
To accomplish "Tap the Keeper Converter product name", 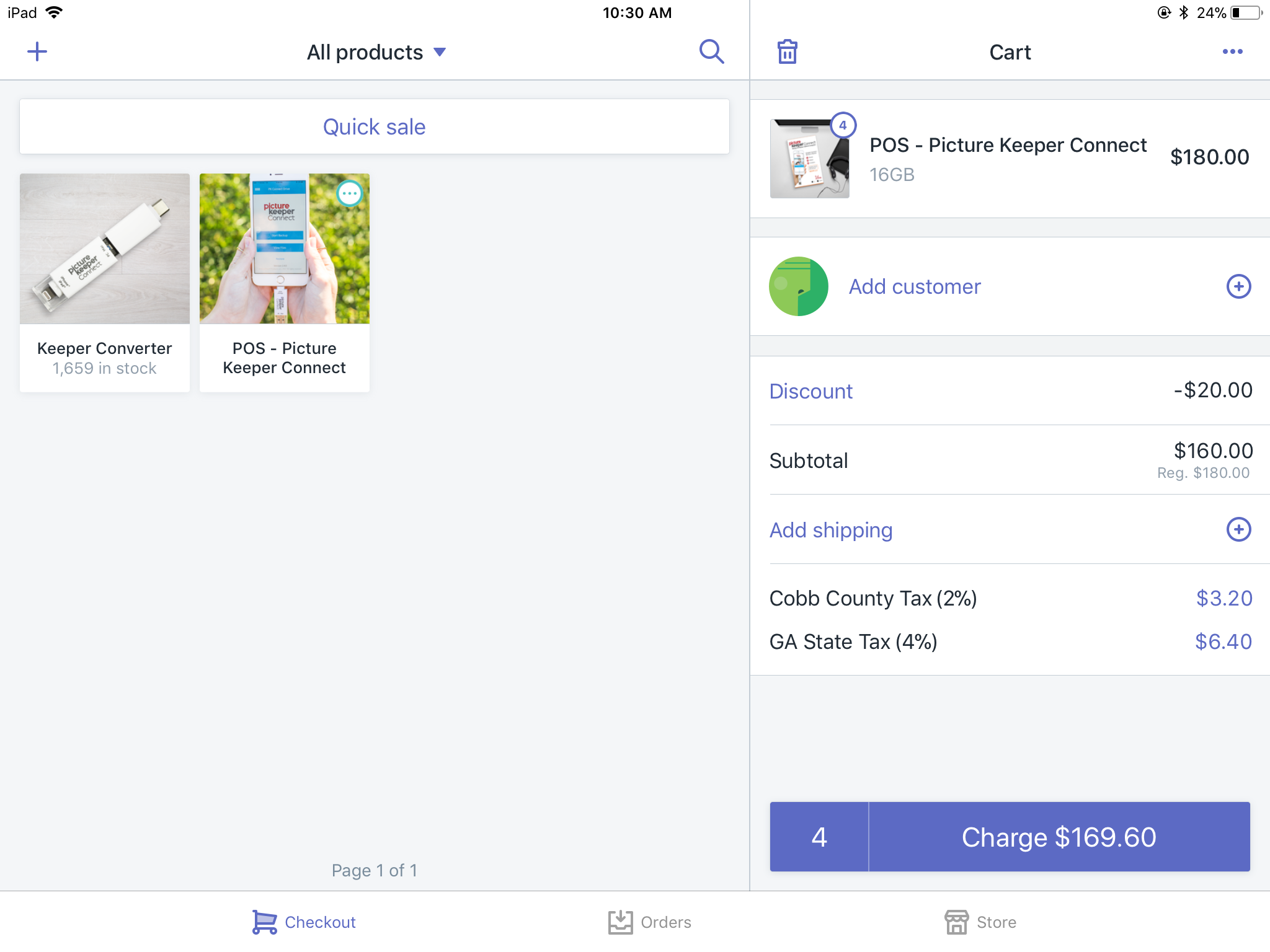I will [105, 348].
